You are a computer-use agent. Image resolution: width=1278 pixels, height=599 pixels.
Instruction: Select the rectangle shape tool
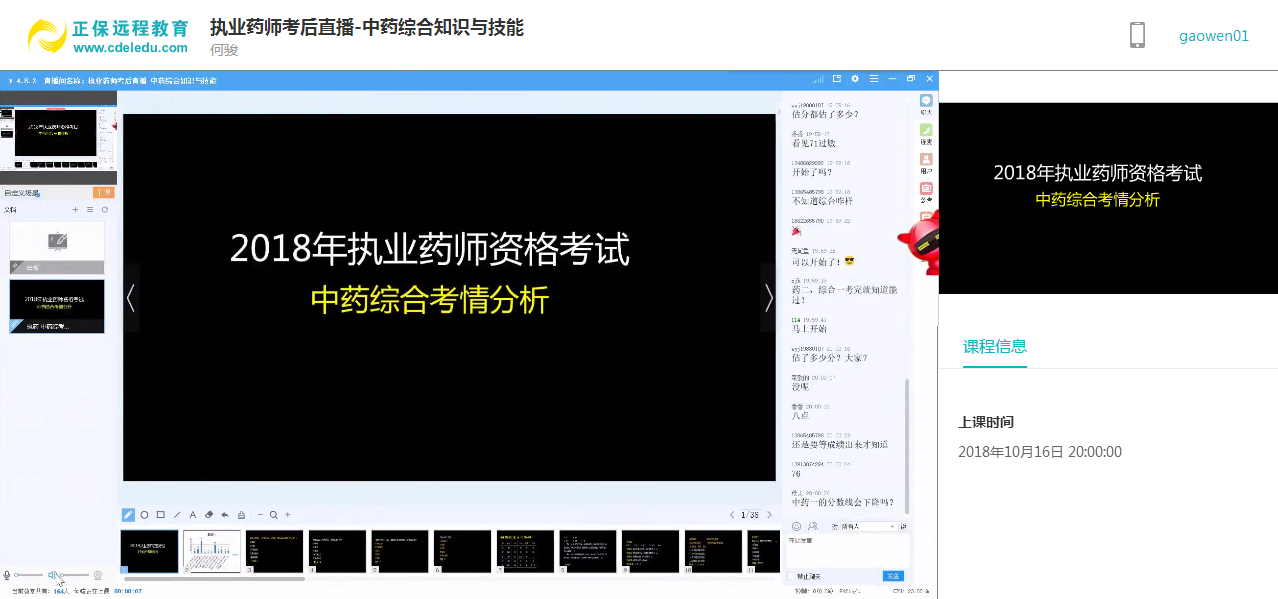(160, 515)
